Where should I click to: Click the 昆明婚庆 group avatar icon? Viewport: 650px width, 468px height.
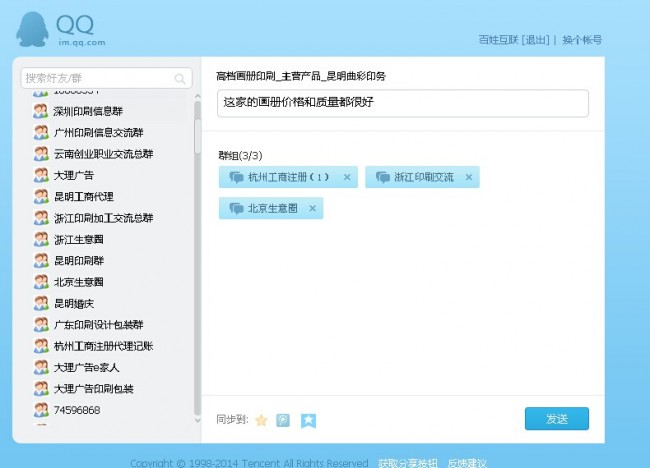coord(41,303)
